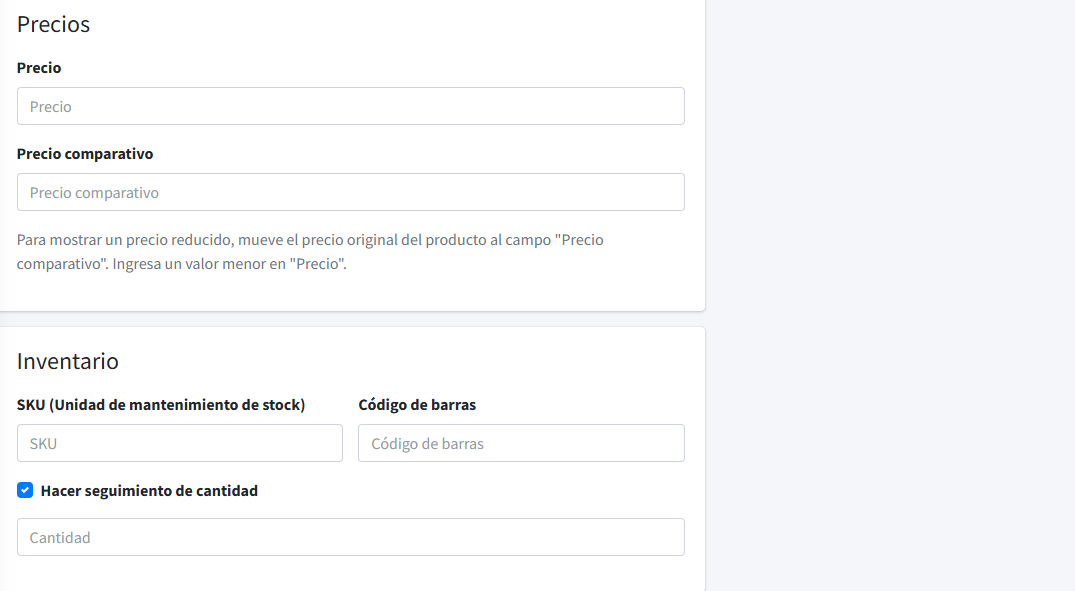Click the Código de barras label

coord(417,404)
